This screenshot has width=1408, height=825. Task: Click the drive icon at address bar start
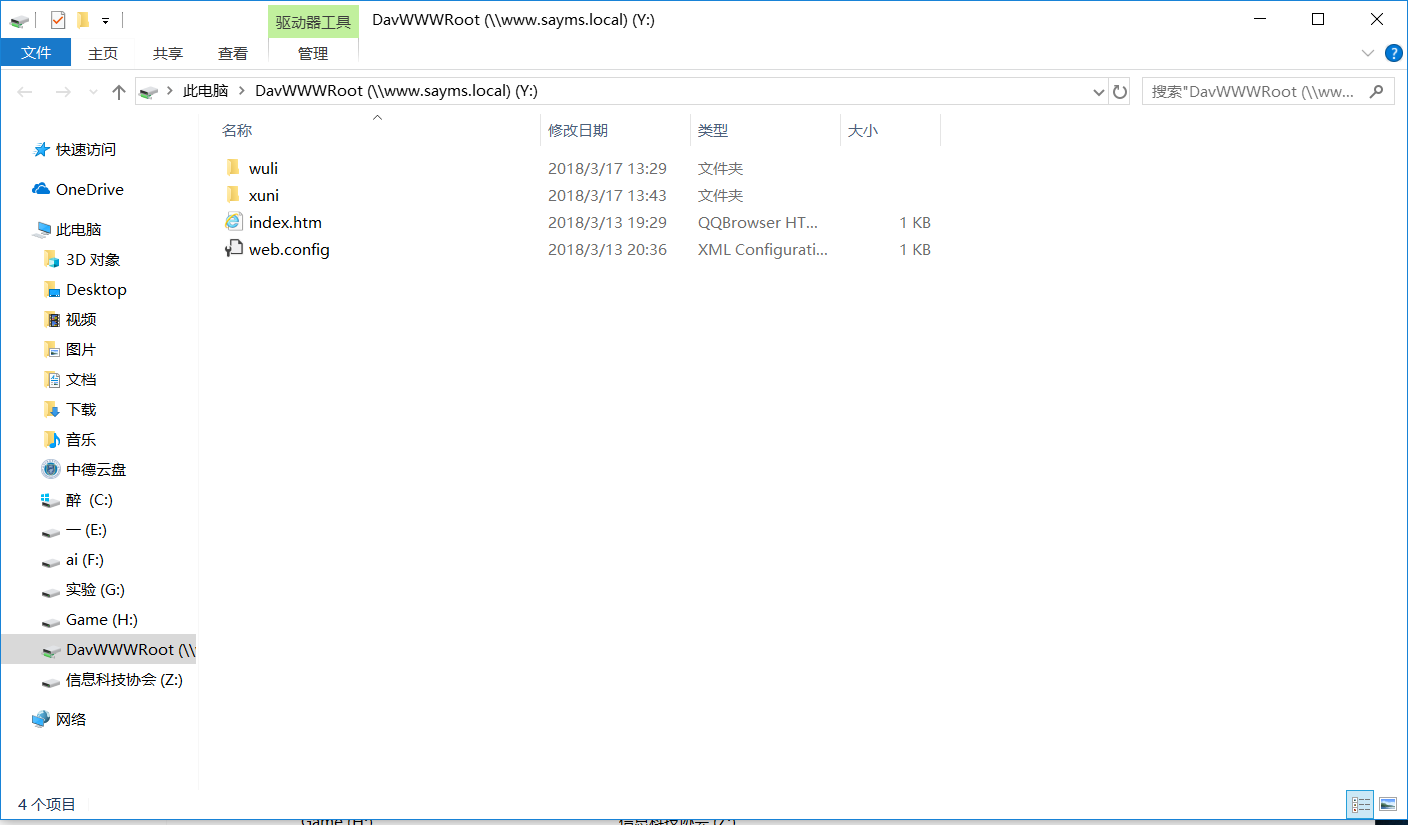pos(149,92)
